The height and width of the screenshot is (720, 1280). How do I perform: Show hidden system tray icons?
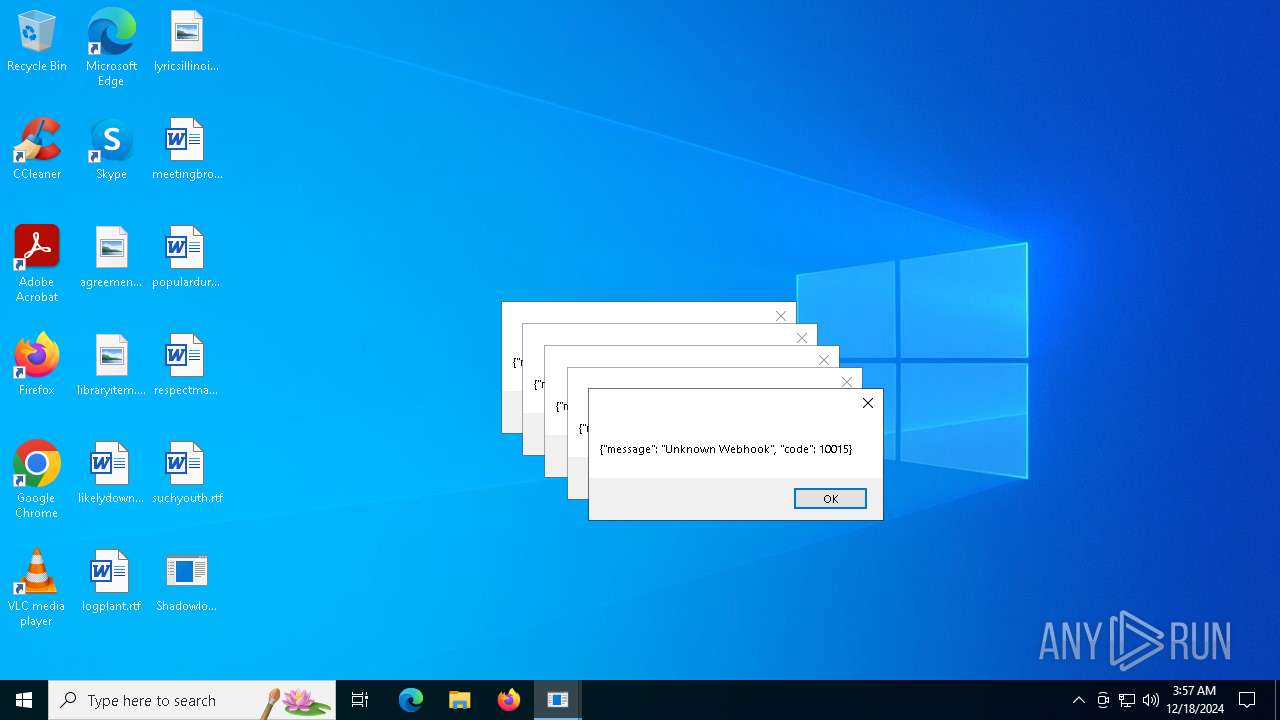(x=1079, y=700)
